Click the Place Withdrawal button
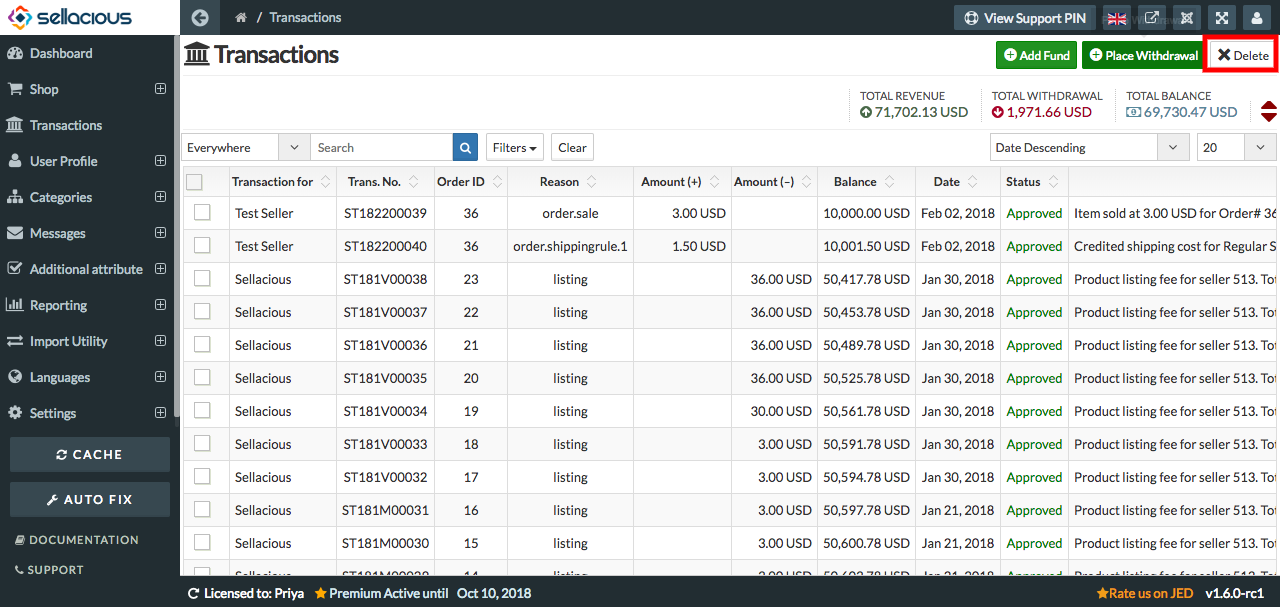 (x=1144, y=55)
